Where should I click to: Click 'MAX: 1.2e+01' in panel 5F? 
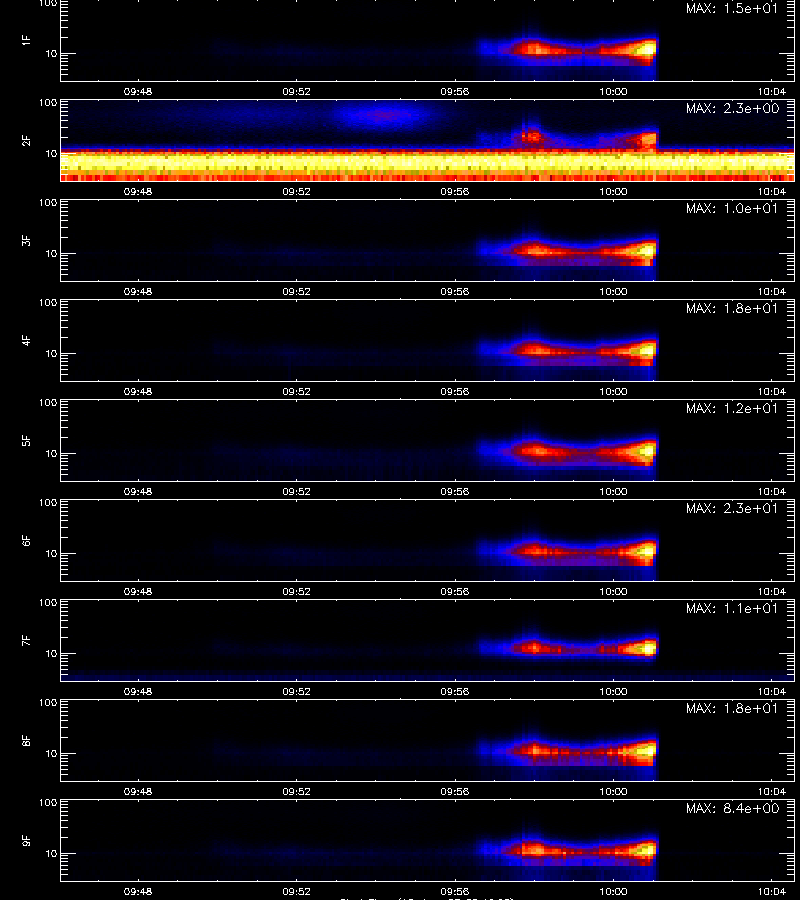point(732,408)
